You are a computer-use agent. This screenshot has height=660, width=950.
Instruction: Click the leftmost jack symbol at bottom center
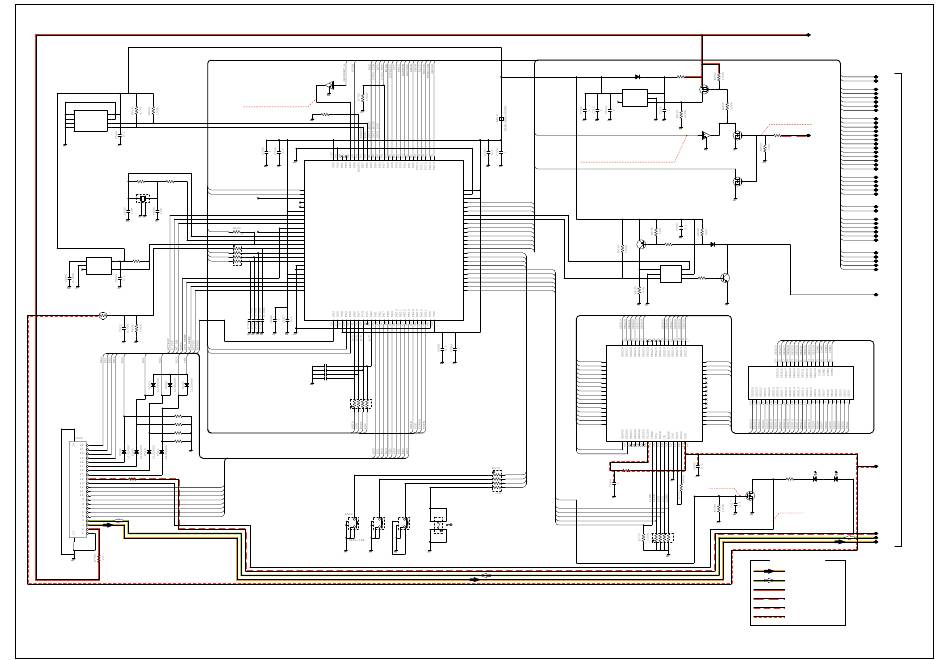point(352,524)
